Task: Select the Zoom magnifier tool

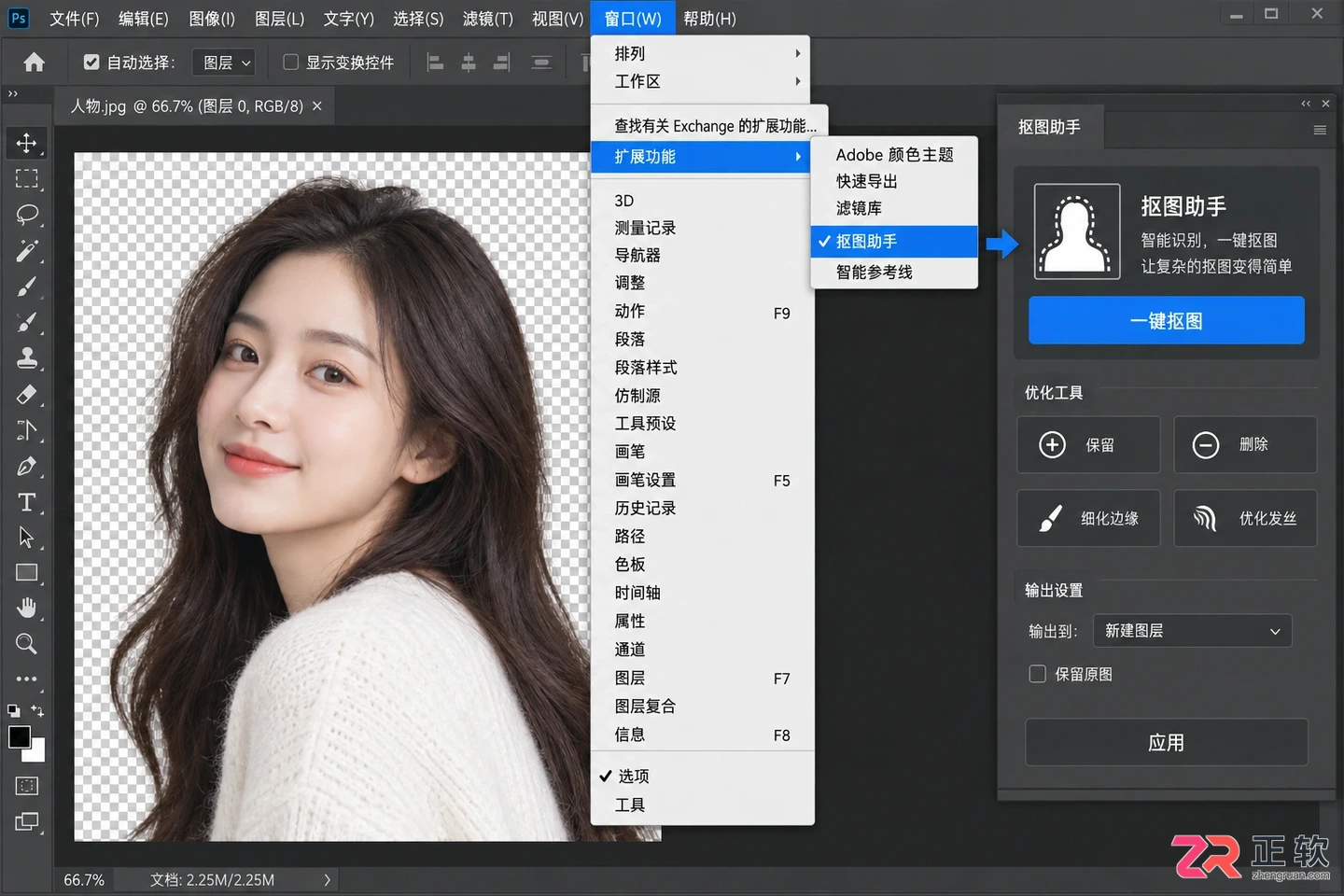Action: pyautogui.click(x=26, y=644)
